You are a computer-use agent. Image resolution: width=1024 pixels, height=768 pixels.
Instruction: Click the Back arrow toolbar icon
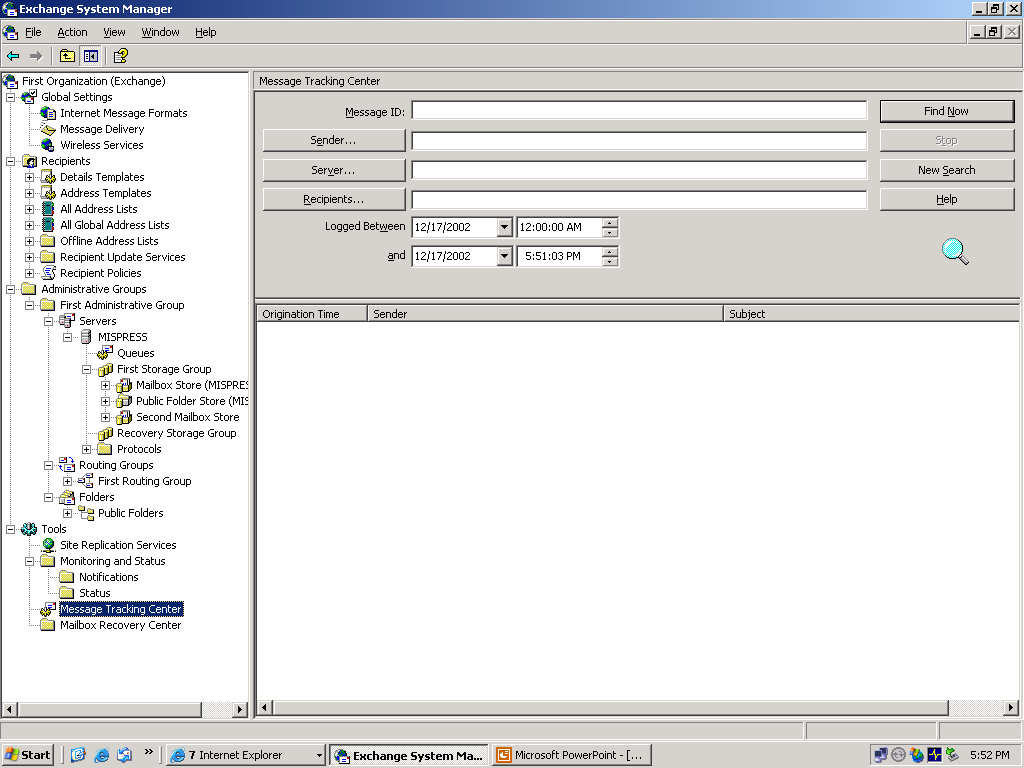click(13, 56)
